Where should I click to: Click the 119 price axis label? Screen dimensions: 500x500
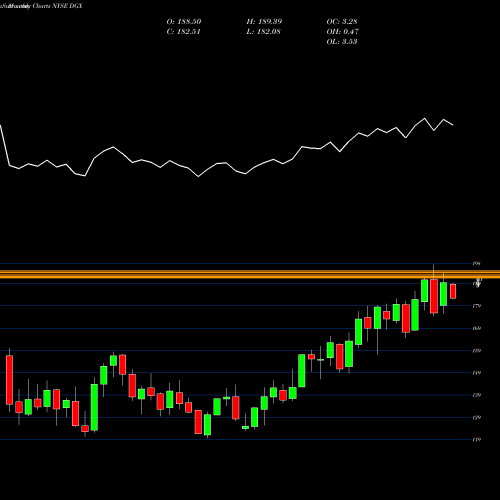(477, 440)
